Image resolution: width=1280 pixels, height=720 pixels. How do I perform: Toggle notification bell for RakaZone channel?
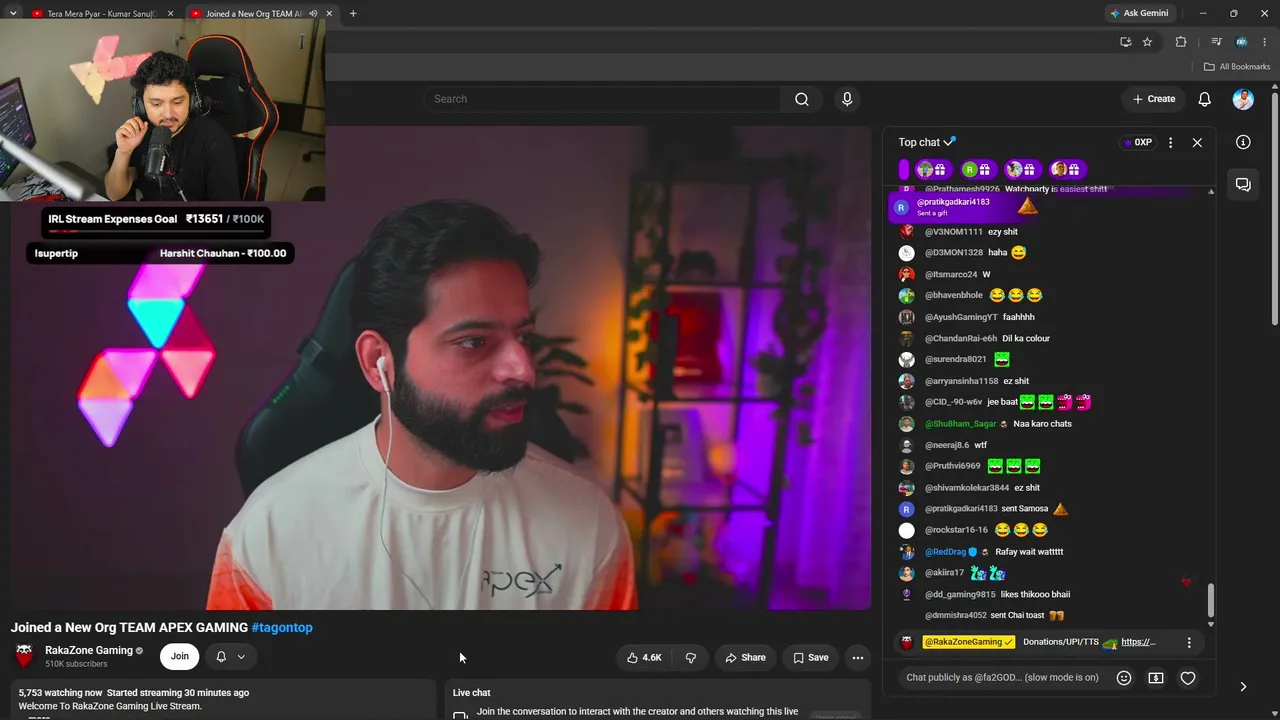pos(221,657)
